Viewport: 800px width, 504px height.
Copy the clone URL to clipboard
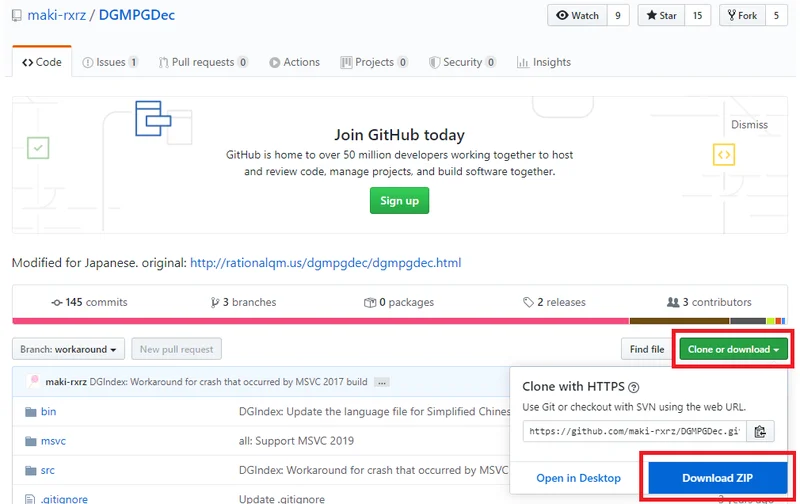[x=761, y=432]
